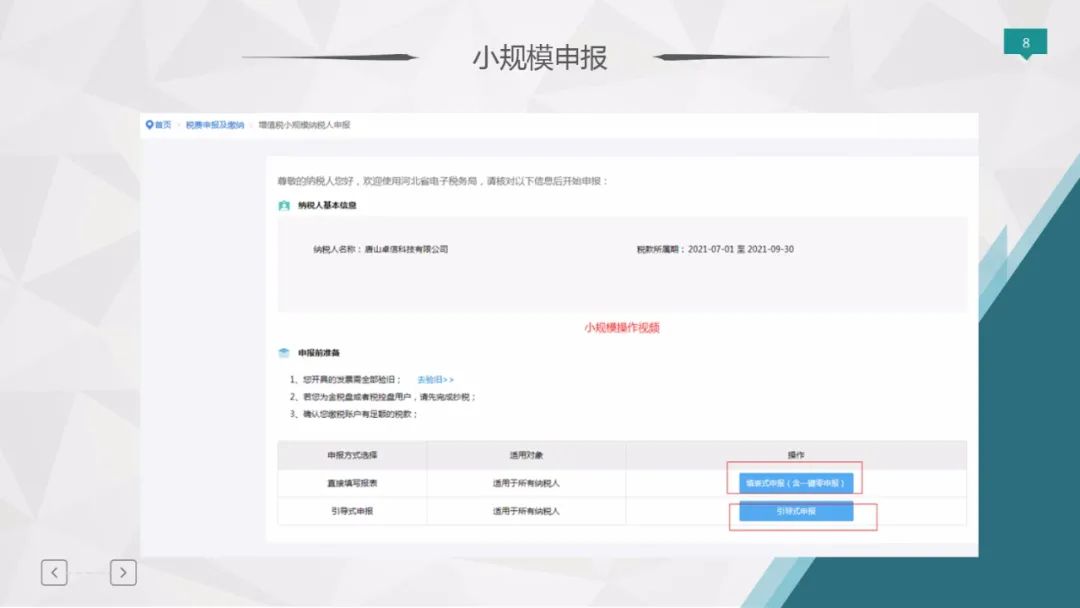Go to previous slide arrow
This screenshot has height=608, width=1080.
(54, 572)
